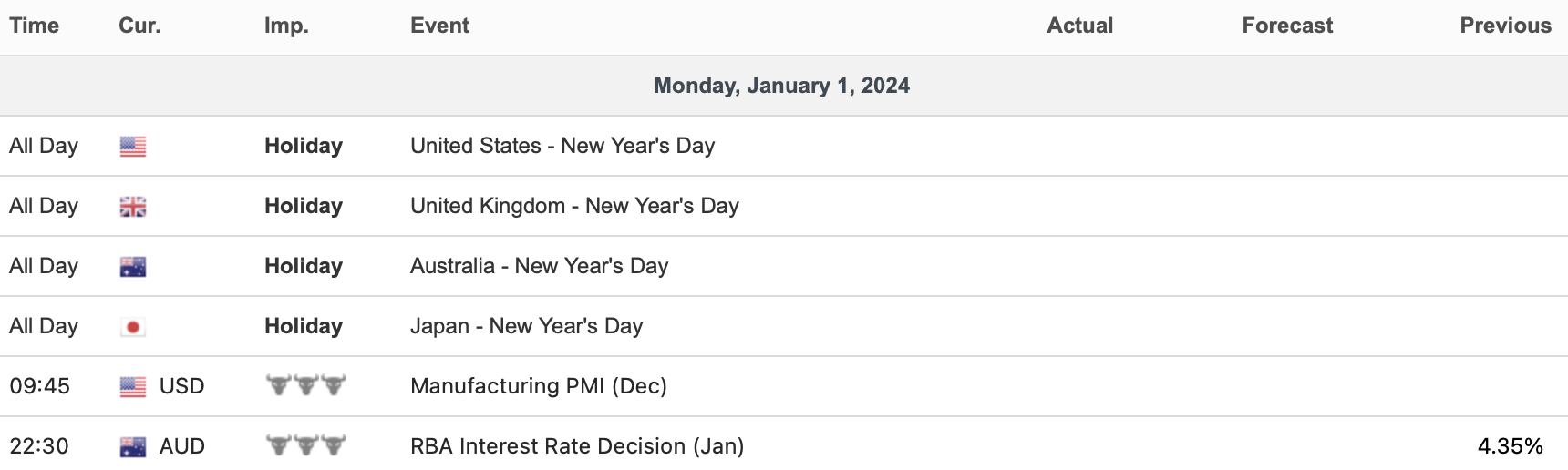Click the Forecast column header
Screen dimensions: 1568x470
(x=1286, y=26)
